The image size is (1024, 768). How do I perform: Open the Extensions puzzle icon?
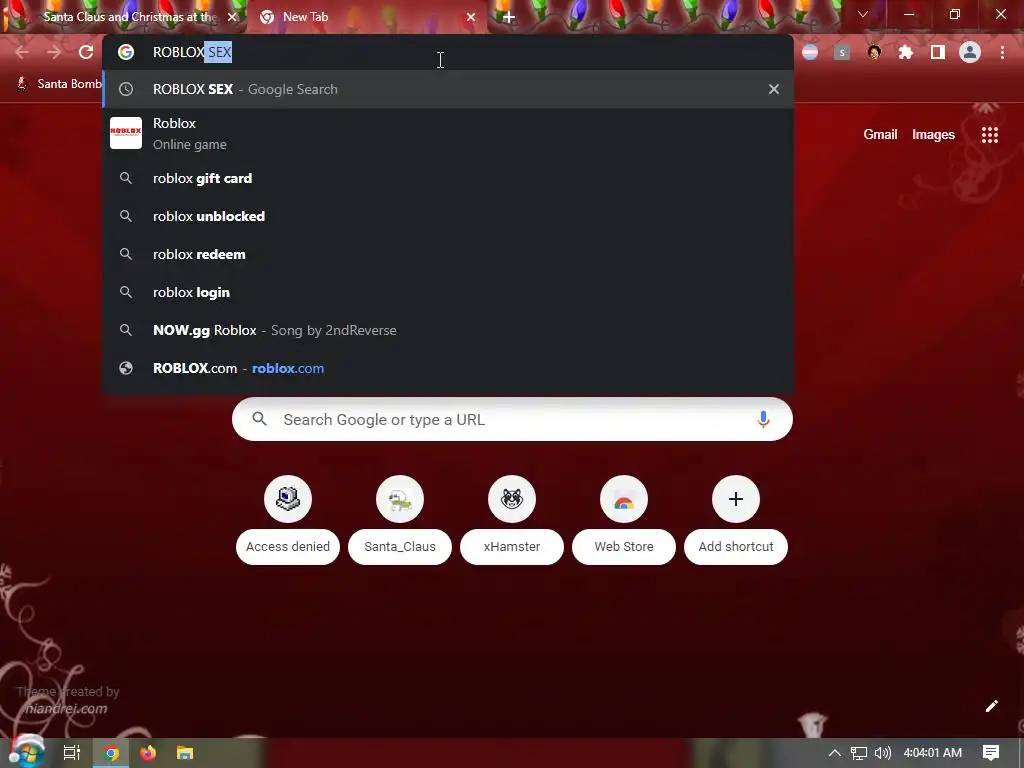pos(906,52)
